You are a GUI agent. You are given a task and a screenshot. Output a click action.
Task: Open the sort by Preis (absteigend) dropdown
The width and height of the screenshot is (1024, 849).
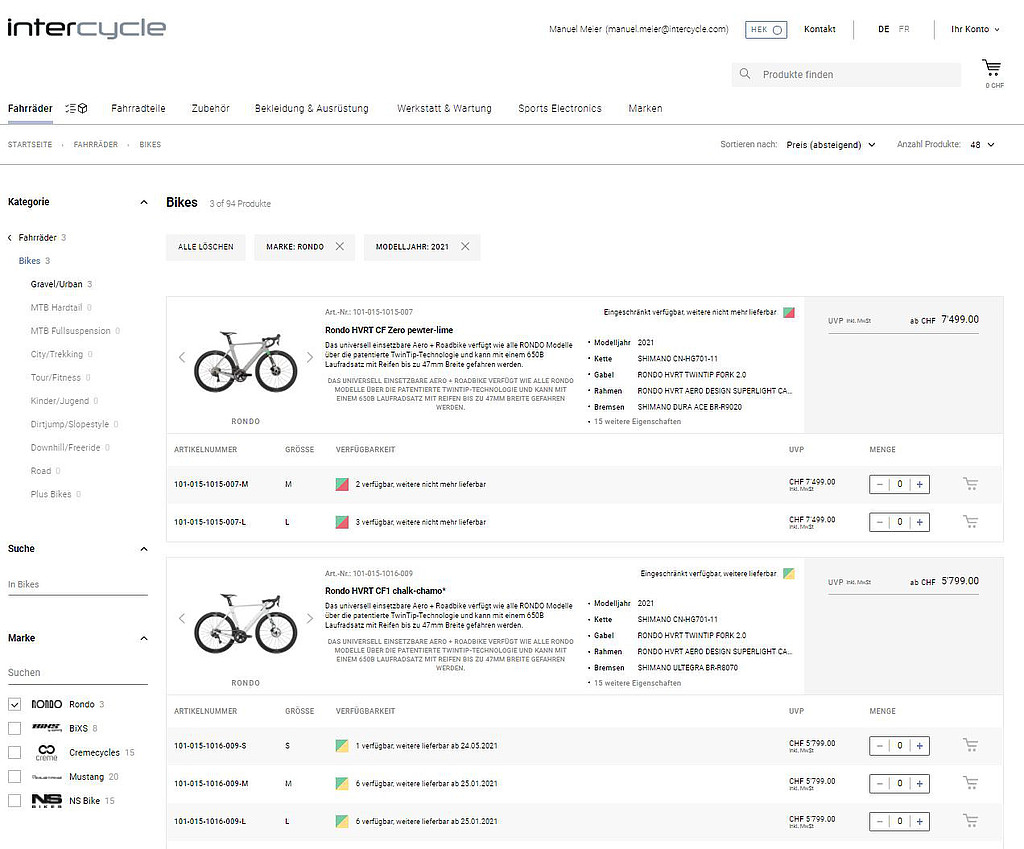click(x=830, y=145)
